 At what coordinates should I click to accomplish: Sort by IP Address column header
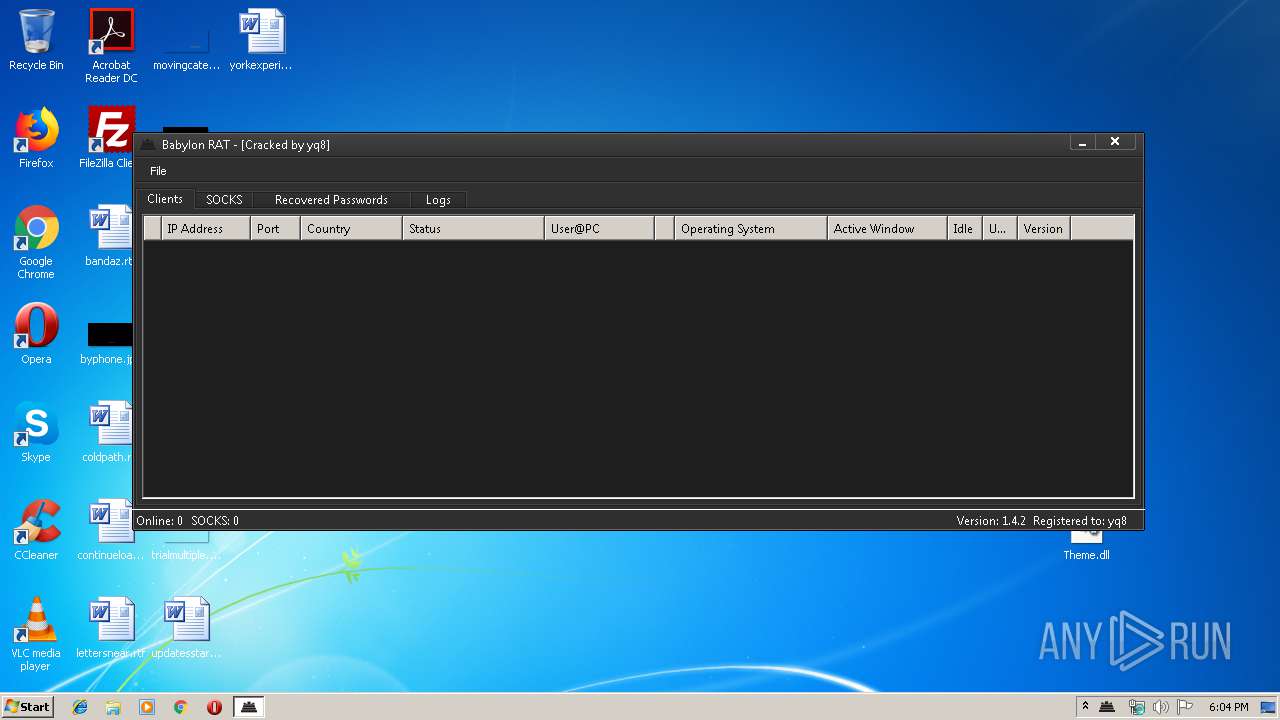point(205,229)
